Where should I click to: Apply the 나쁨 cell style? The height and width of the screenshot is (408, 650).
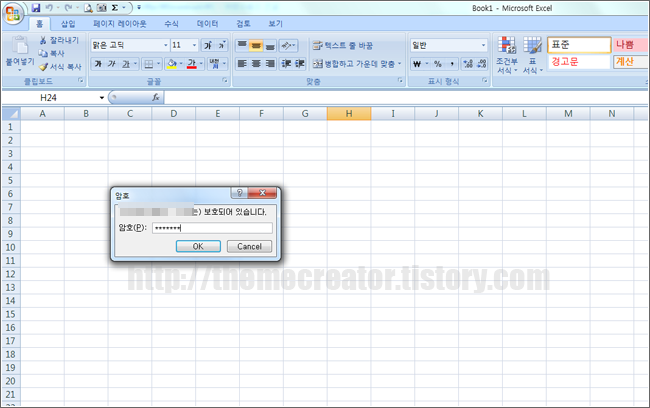[x=630, y=44]
